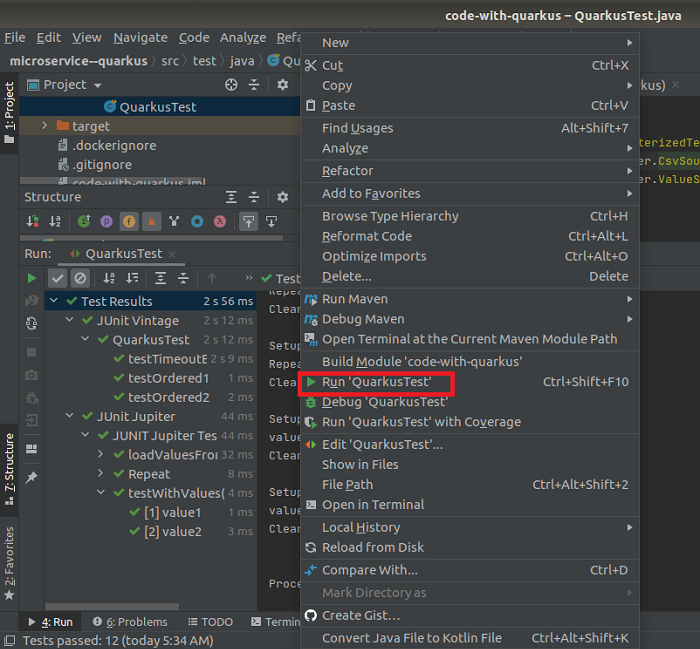Toggle Show Fields filter in Structure

click(x=129, y=221)
